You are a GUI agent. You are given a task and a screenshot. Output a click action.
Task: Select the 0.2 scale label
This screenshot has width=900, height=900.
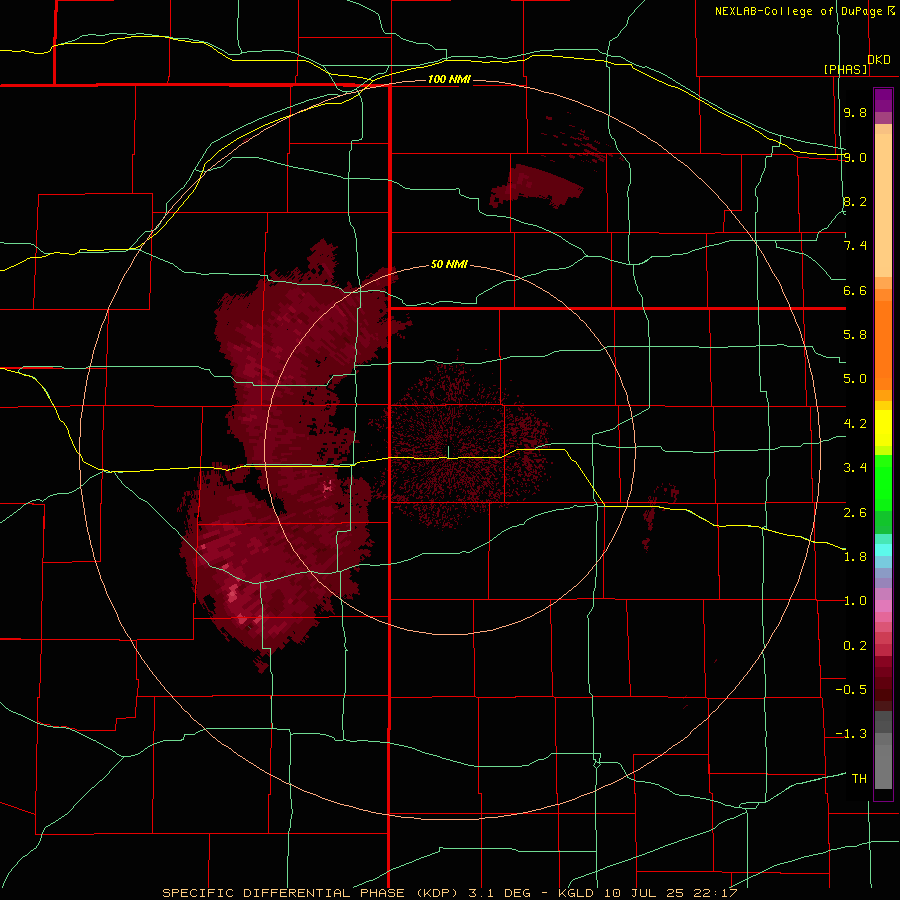[x=855, y=646]
